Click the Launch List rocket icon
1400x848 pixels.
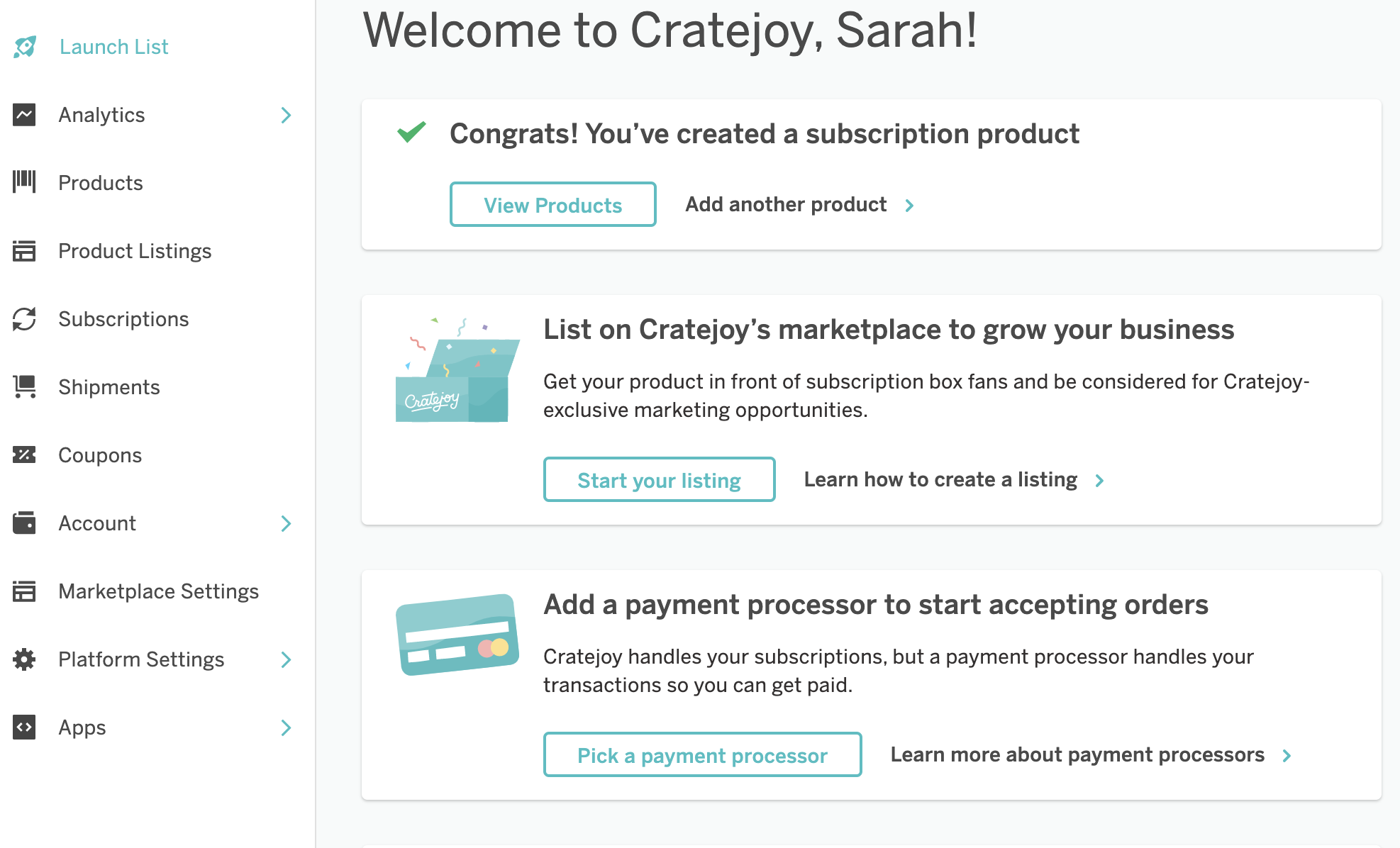pos(25,47)
